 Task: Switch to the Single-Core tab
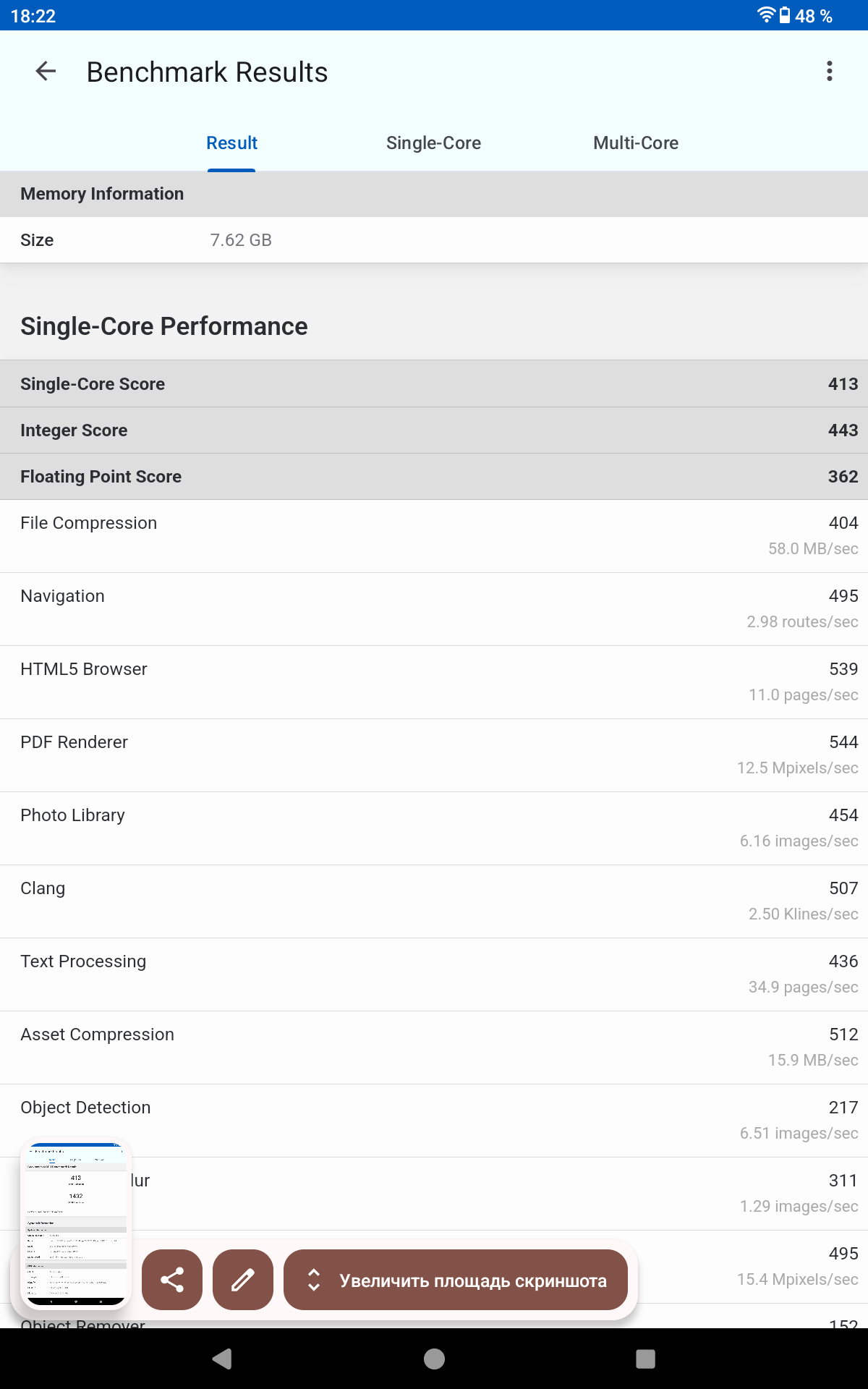coord(433,143)
